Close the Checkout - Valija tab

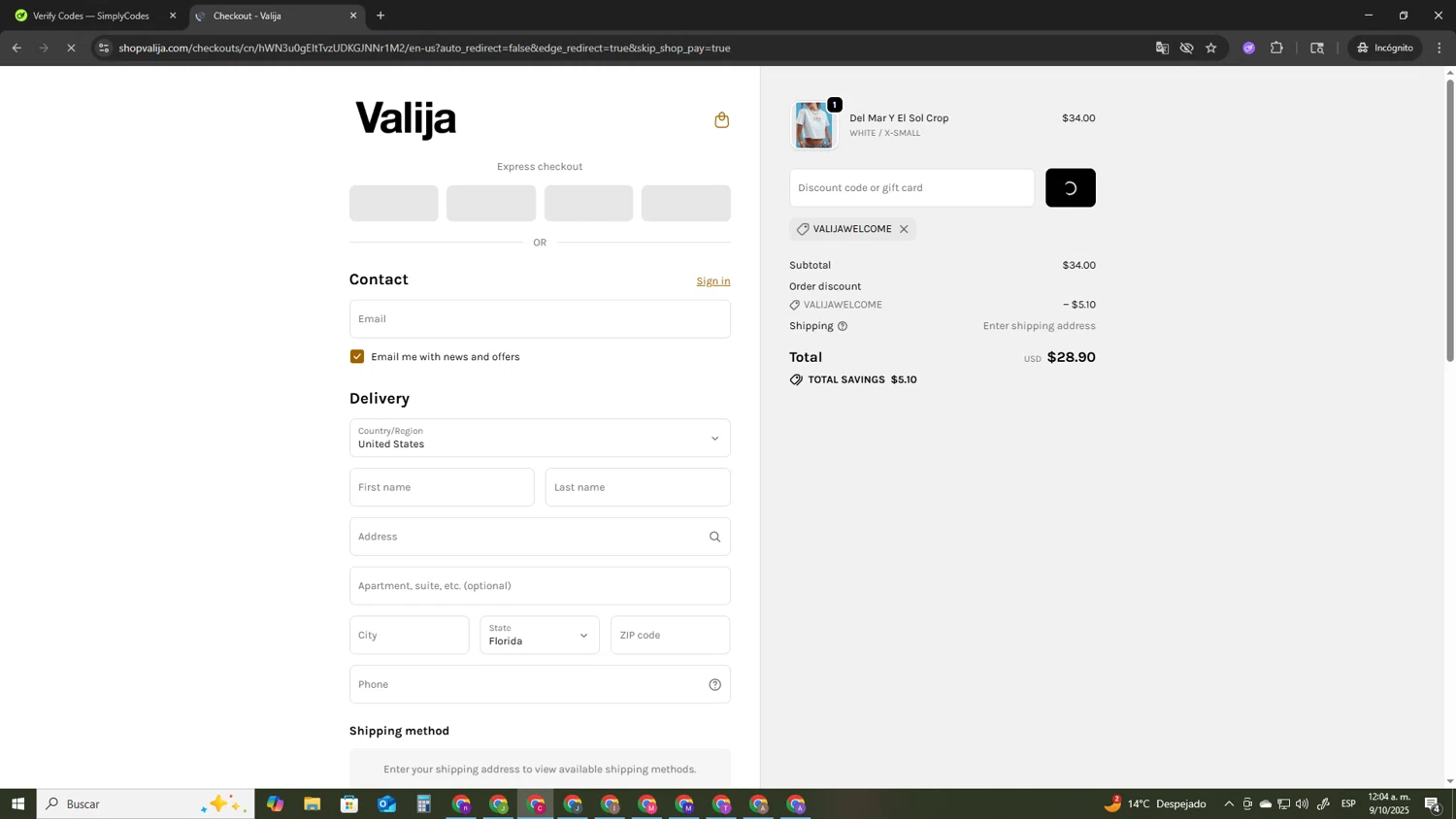click(353, 16)
